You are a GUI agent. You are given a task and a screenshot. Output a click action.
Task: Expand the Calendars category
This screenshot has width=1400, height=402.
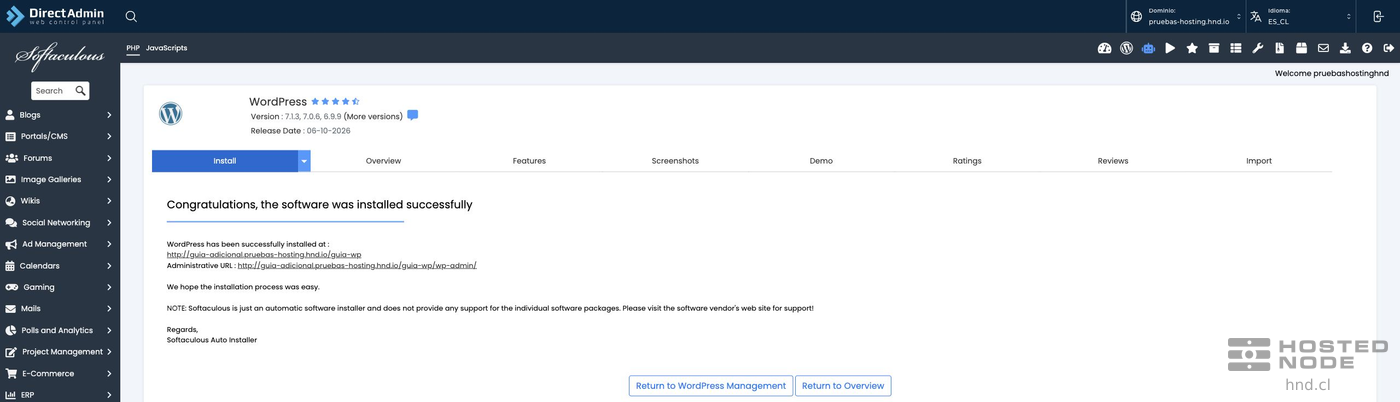[x=60, y=266]
